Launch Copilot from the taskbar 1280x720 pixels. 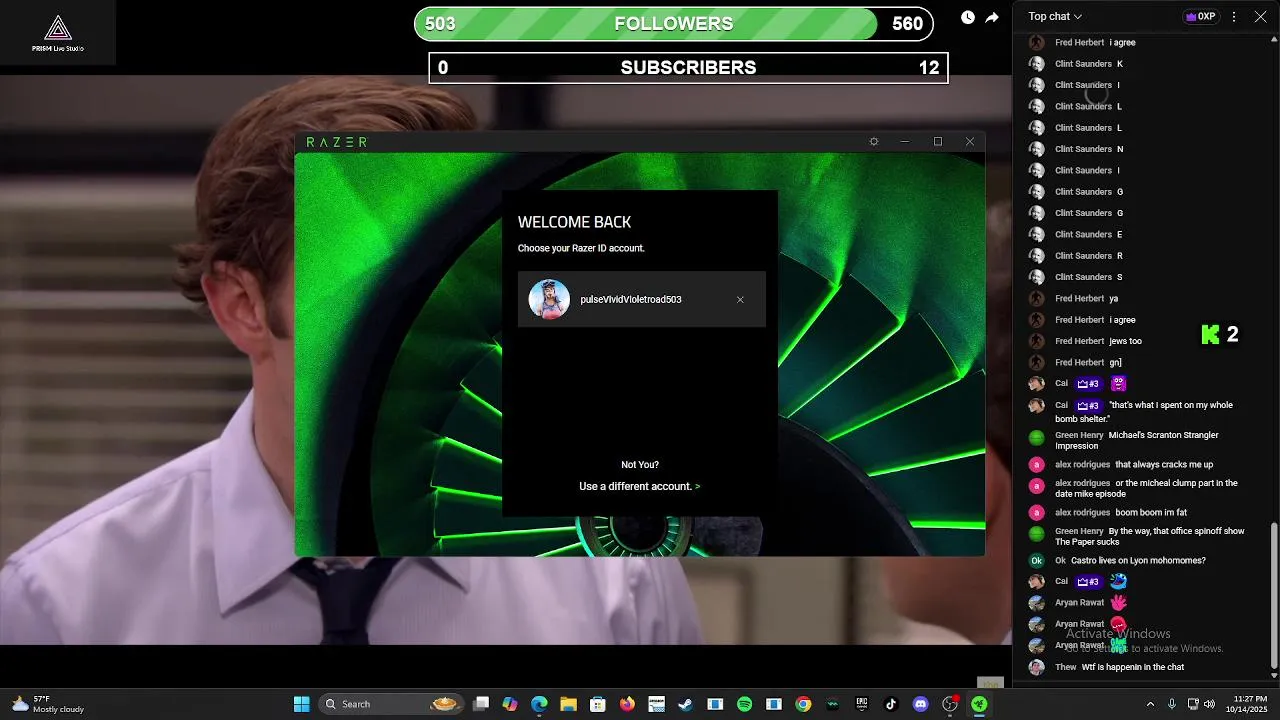point(510,704)
